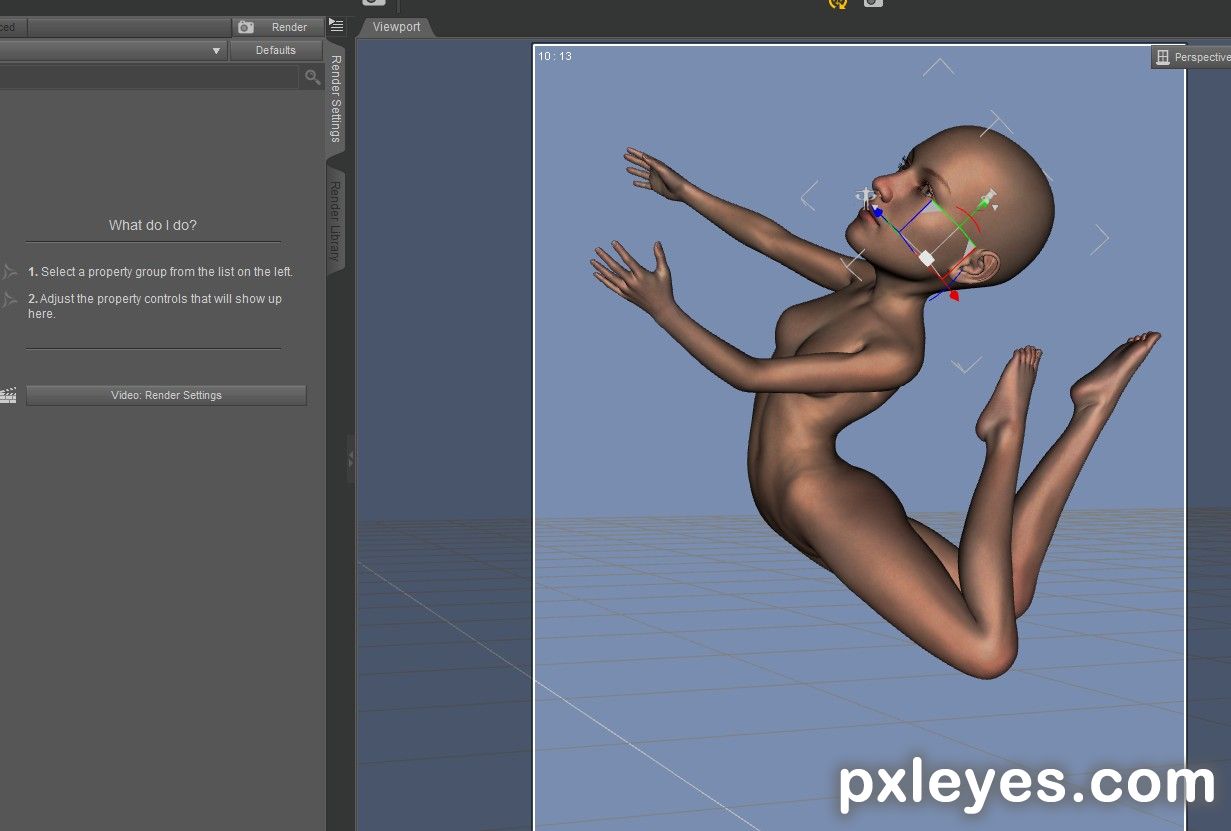The image size is (1231, 831).
Task: Click the red X-axis gizmo arrowhead
Action: (x=954, y=296)
